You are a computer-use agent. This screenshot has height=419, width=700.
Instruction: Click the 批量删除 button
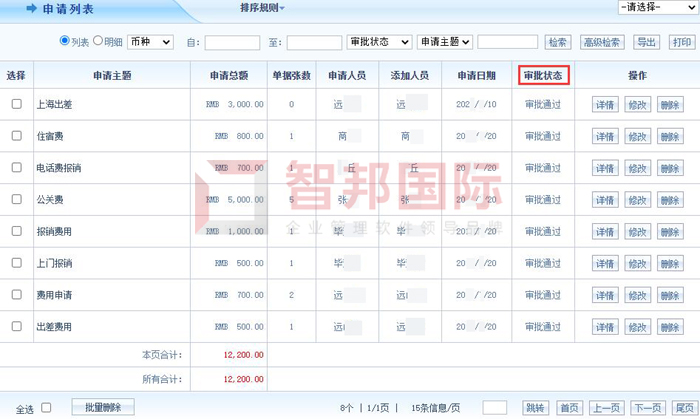(x=103, y=407)
